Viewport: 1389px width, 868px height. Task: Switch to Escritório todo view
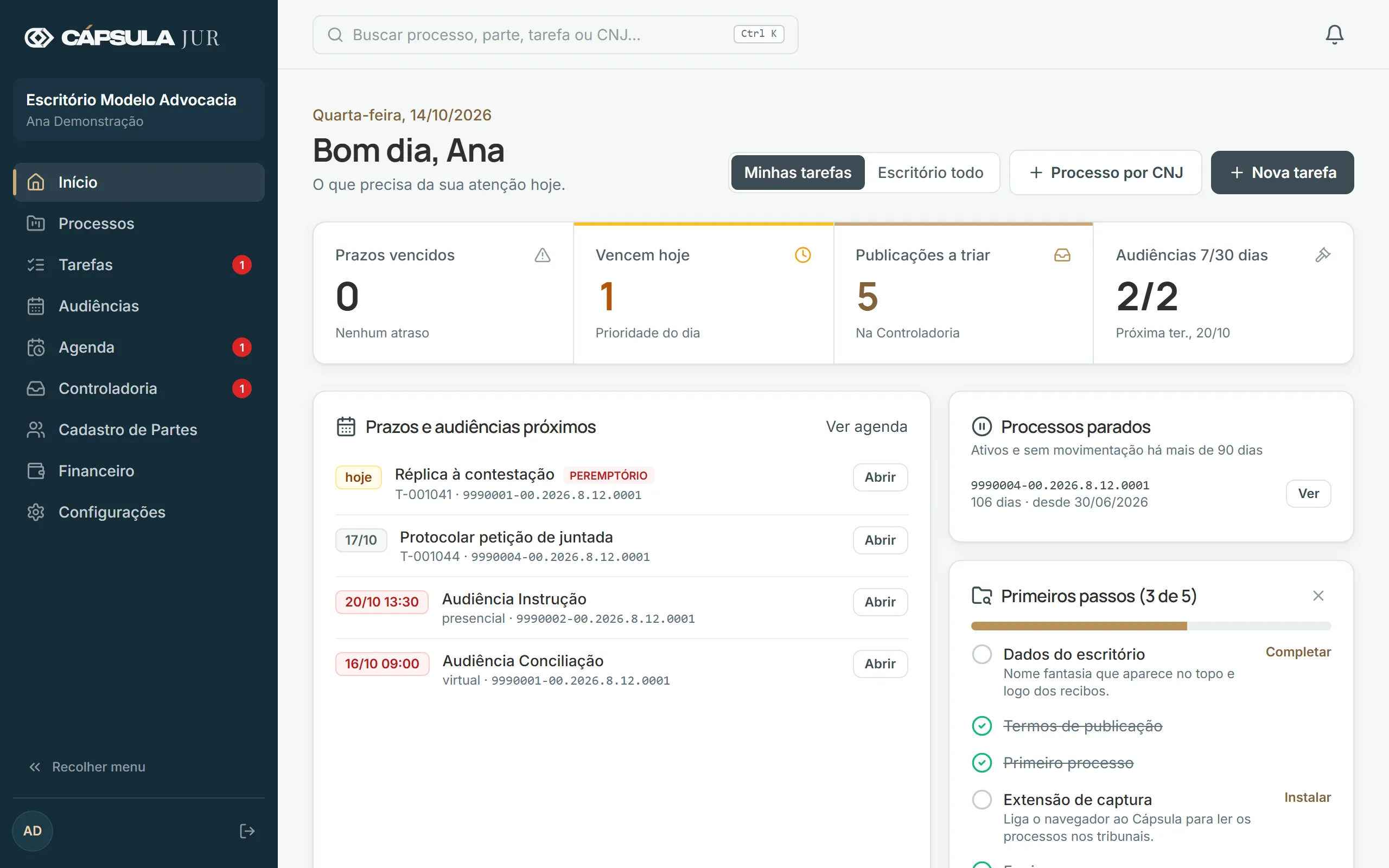[931, 172]
